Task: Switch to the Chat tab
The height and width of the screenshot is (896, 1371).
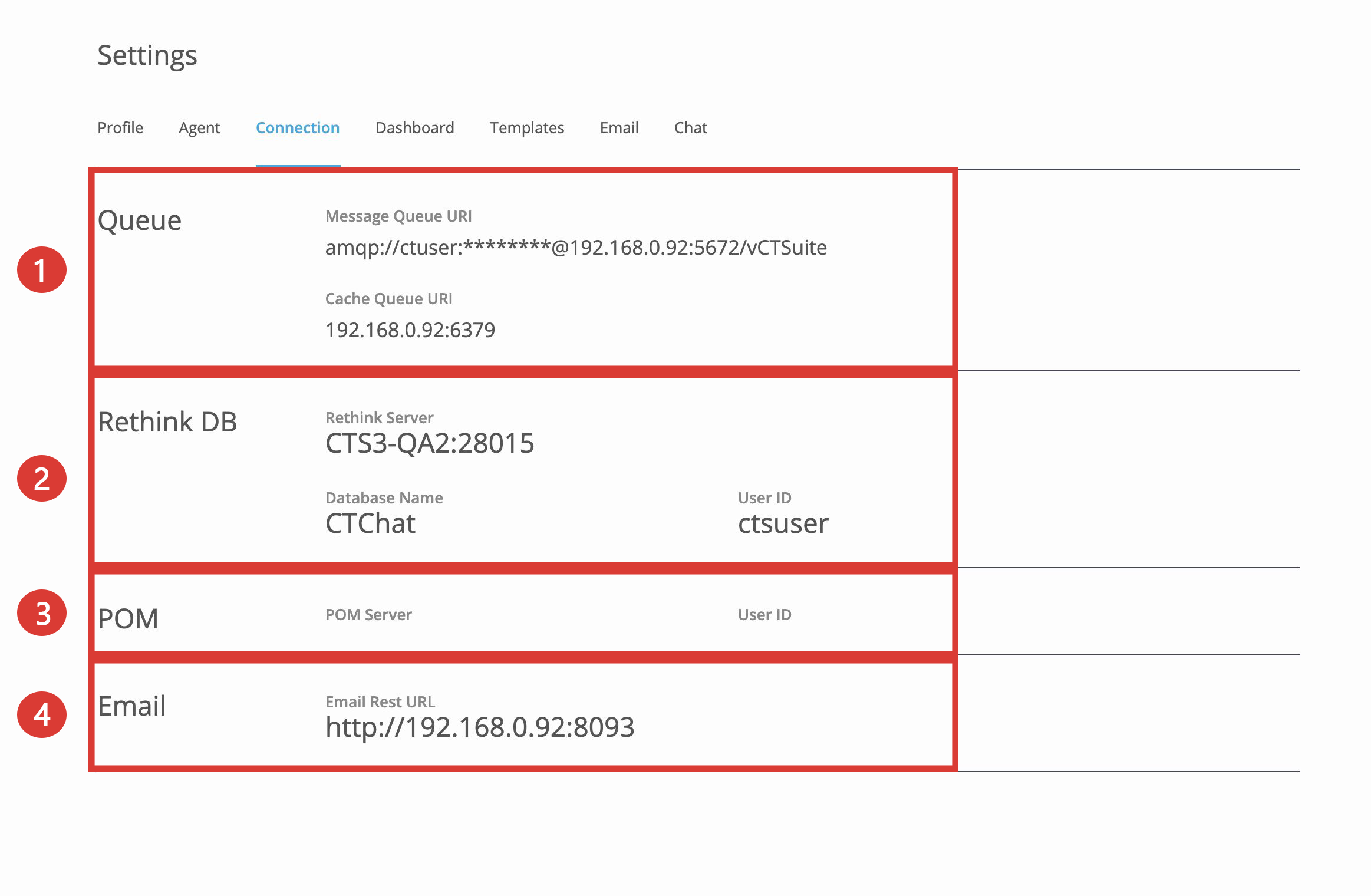Action: [691, 128]
